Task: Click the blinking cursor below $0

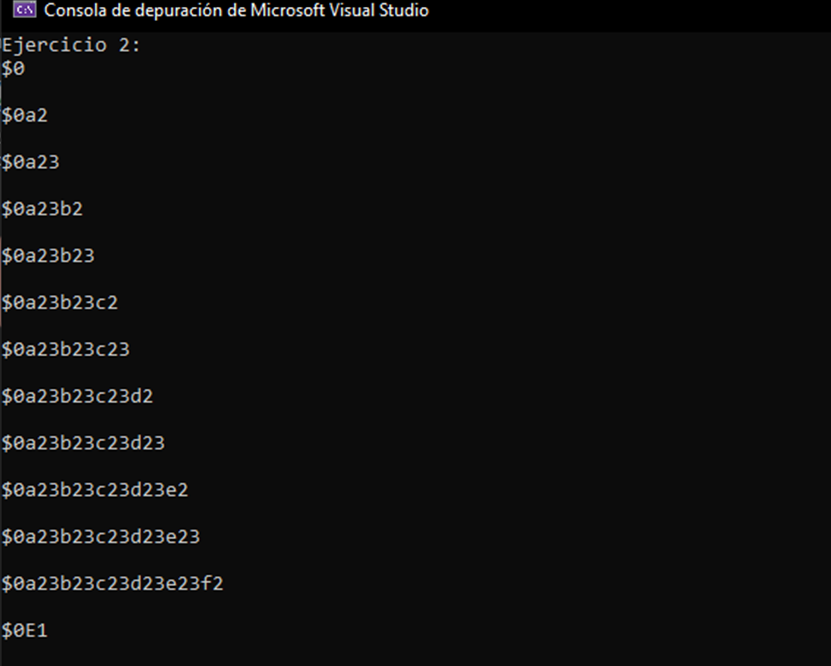Action: 3,91
